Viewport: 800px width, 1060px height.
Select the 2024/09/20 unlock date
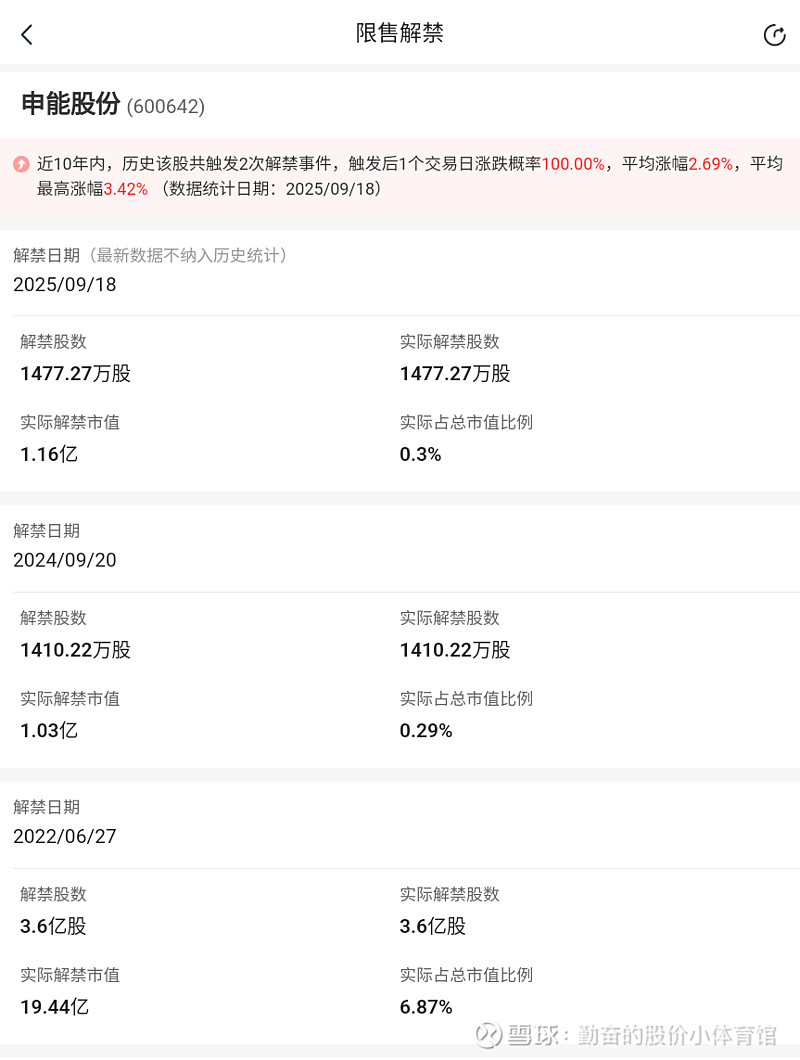(x=65, y=560)
